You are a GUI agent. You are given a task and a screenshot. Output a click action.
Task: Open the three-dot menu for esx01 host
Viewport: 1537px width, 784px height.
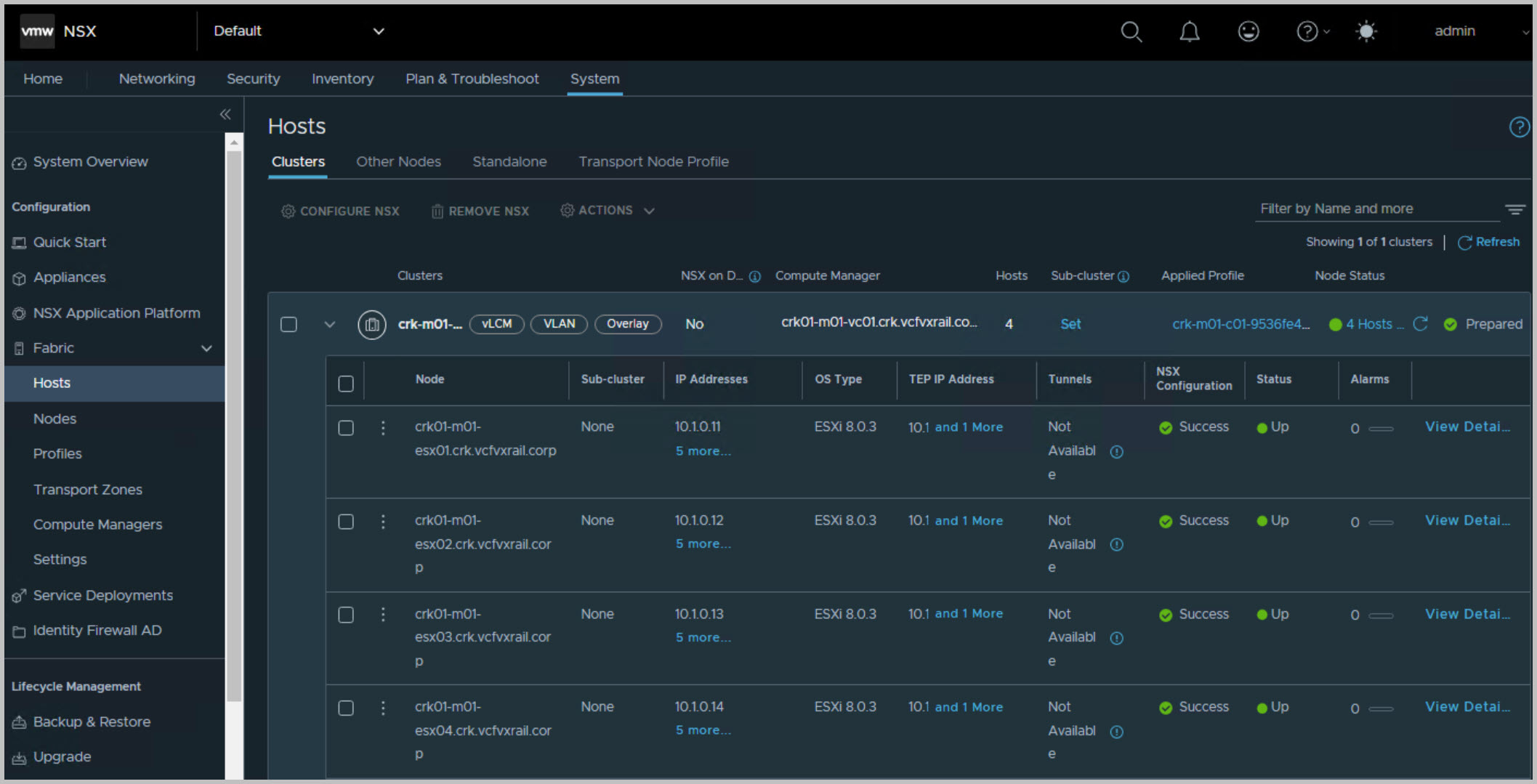383,428
